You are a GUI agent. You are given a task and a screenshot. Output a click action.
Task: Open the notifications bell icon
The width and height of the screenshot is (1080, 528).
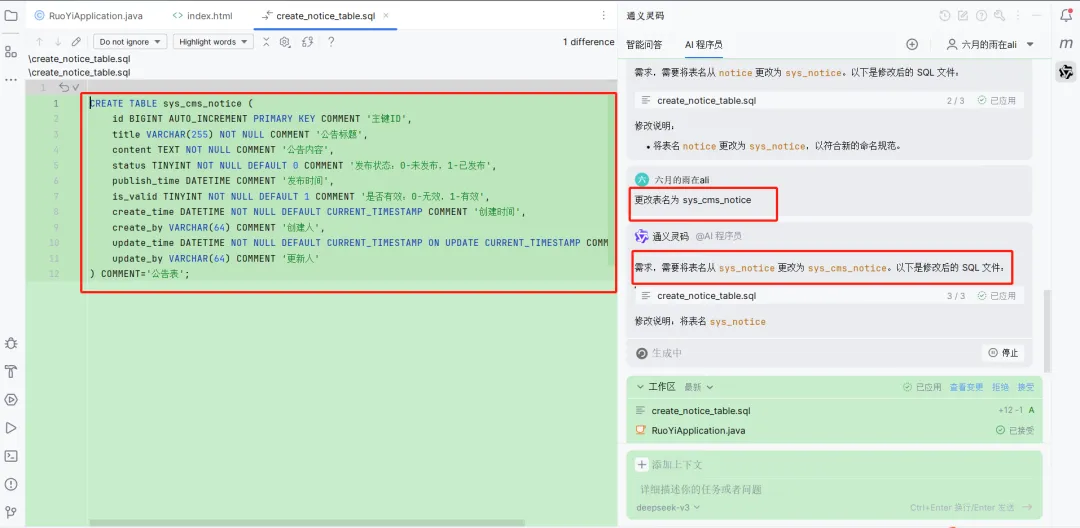coord(1066,16)
